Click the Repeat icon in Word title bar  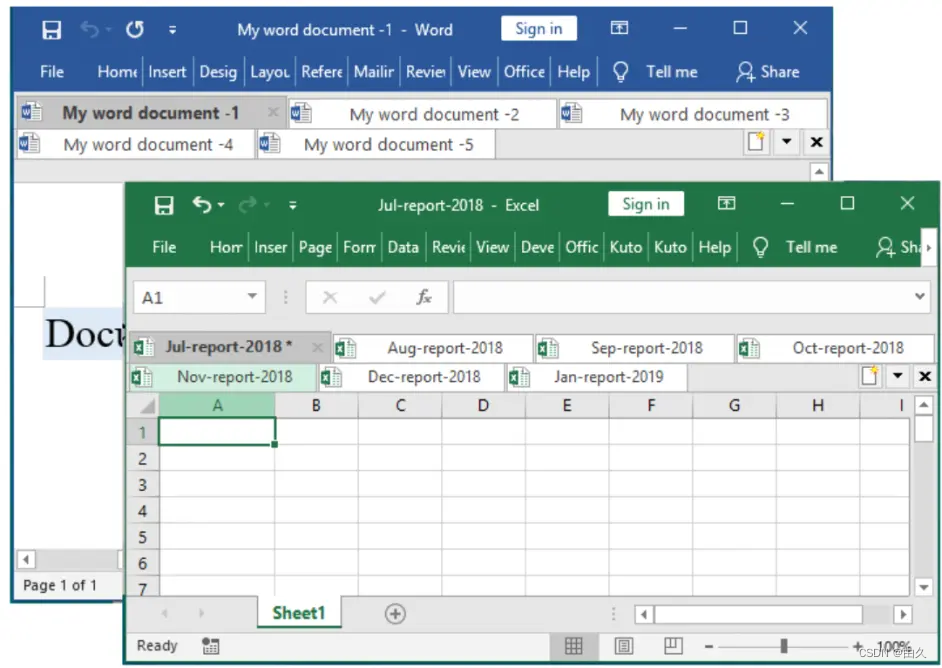(135, 29)
